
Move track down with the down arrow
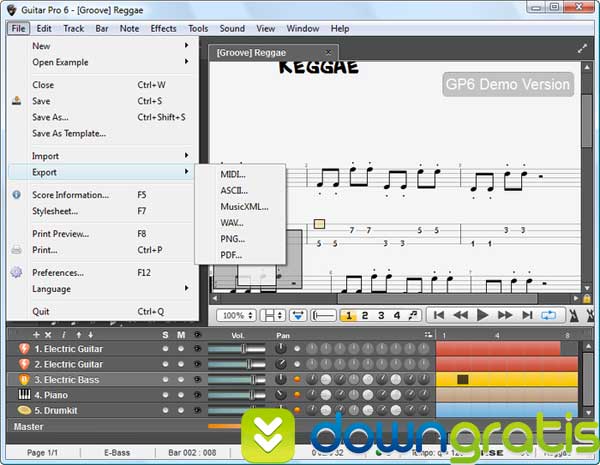(x=91, y=335)
